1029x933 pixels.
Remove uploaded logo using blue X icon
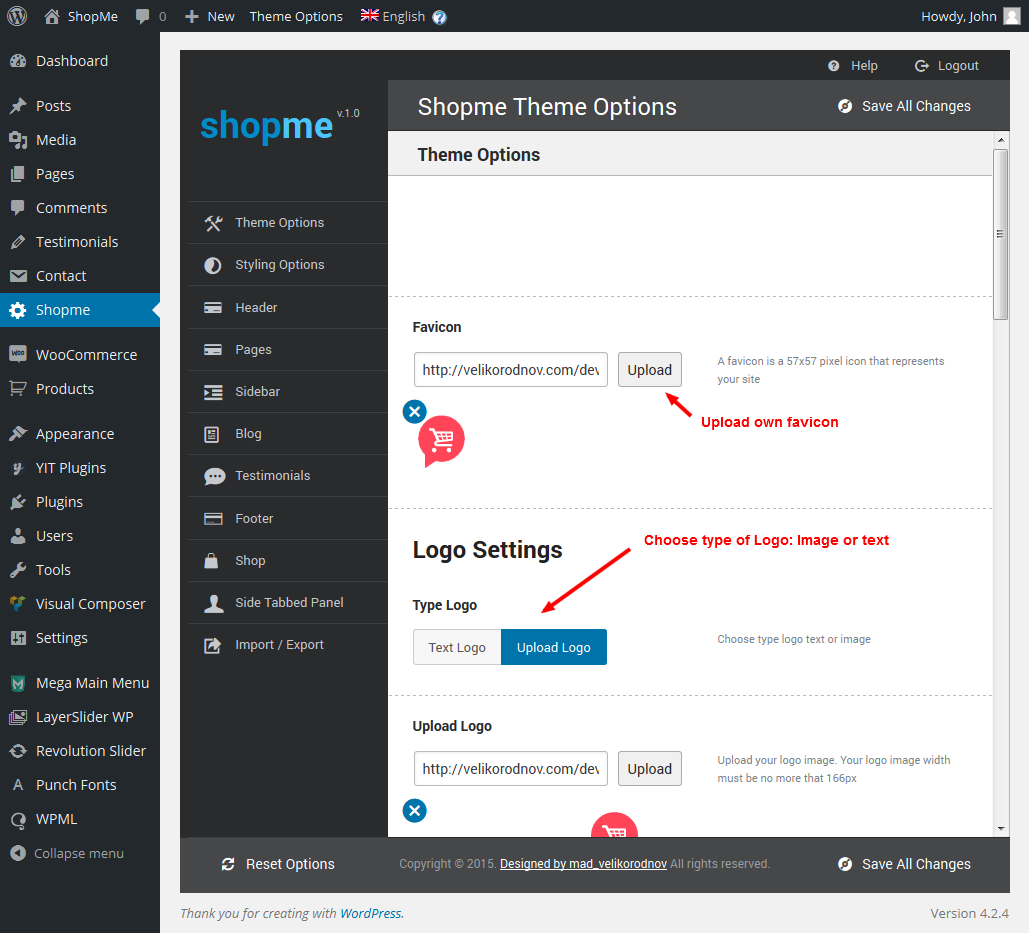(x=414, y=810)
